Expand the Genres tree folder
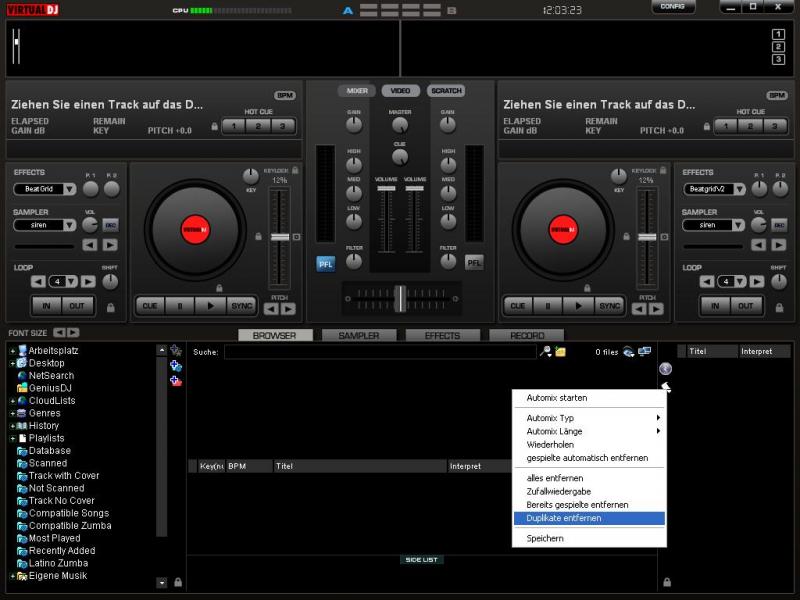Viewport: 800px width, 600px height. tap(13, 413)
